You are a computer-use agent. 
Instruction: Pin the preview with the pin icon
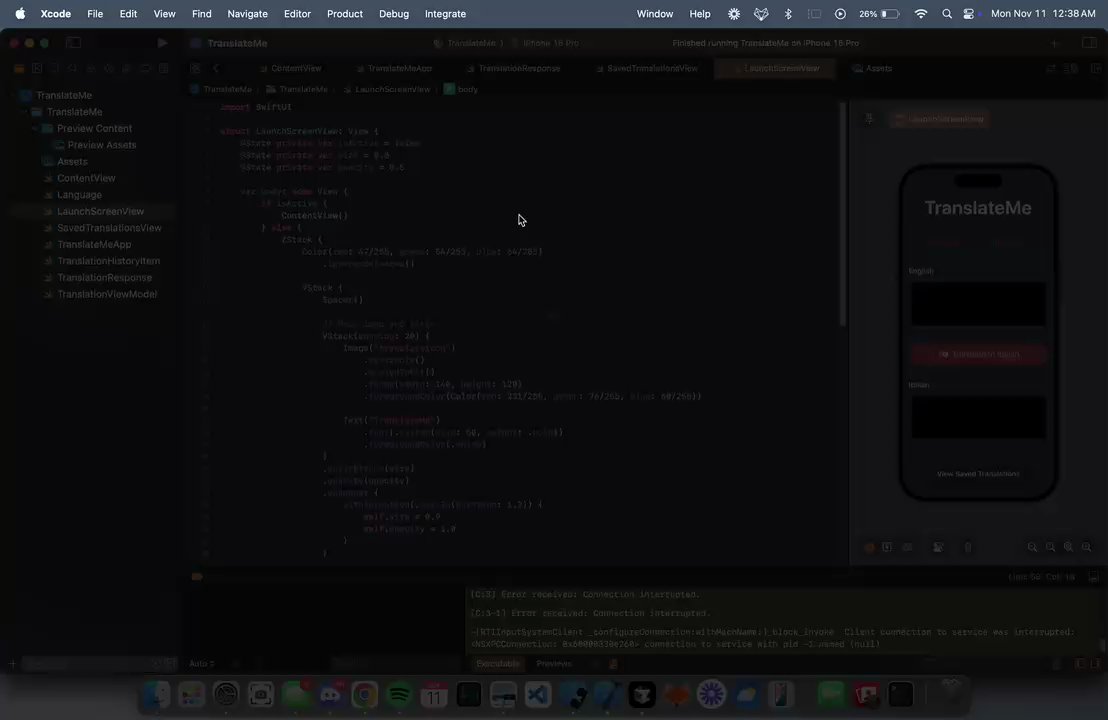tap(869, 119)
